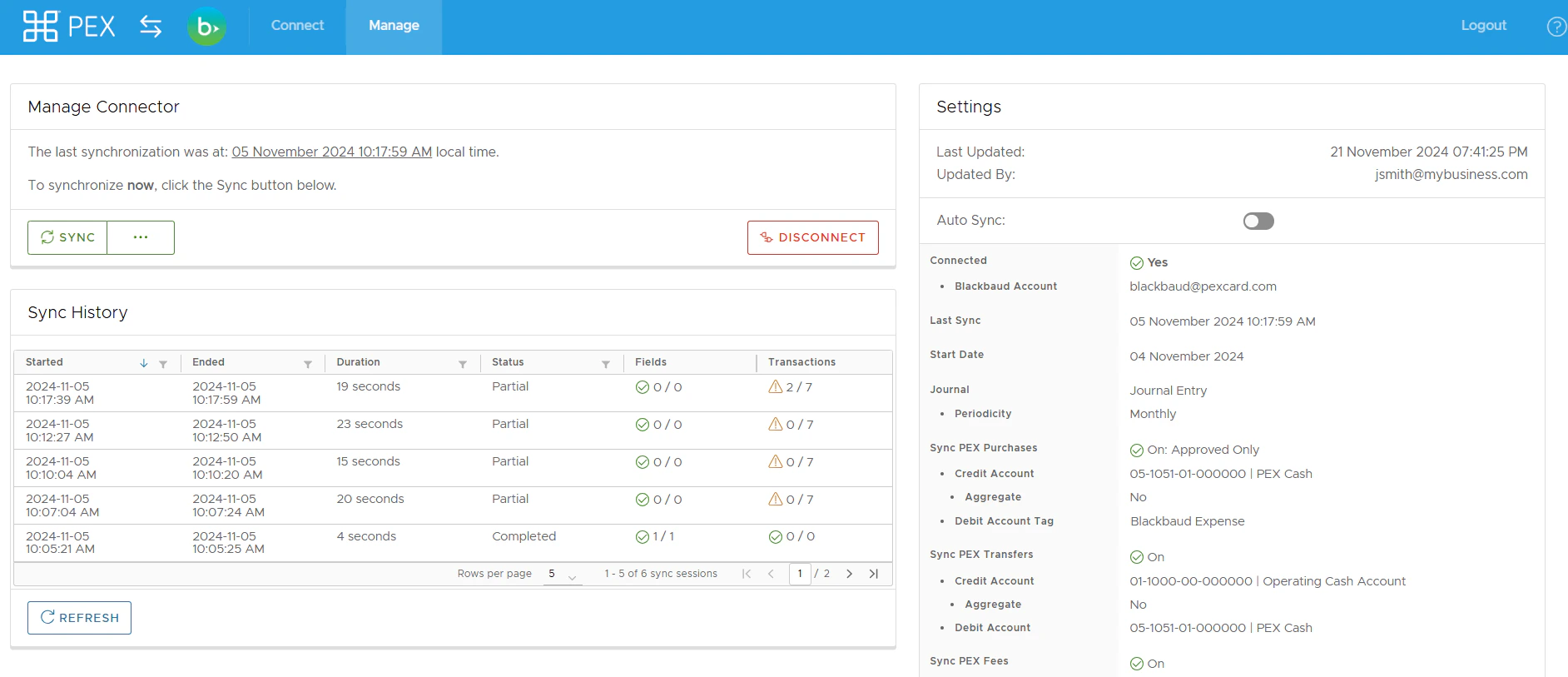Click warning icon in 10:12:27 AM row
Viewport: 1568px width, 677px height.
[x=775, y=424]
